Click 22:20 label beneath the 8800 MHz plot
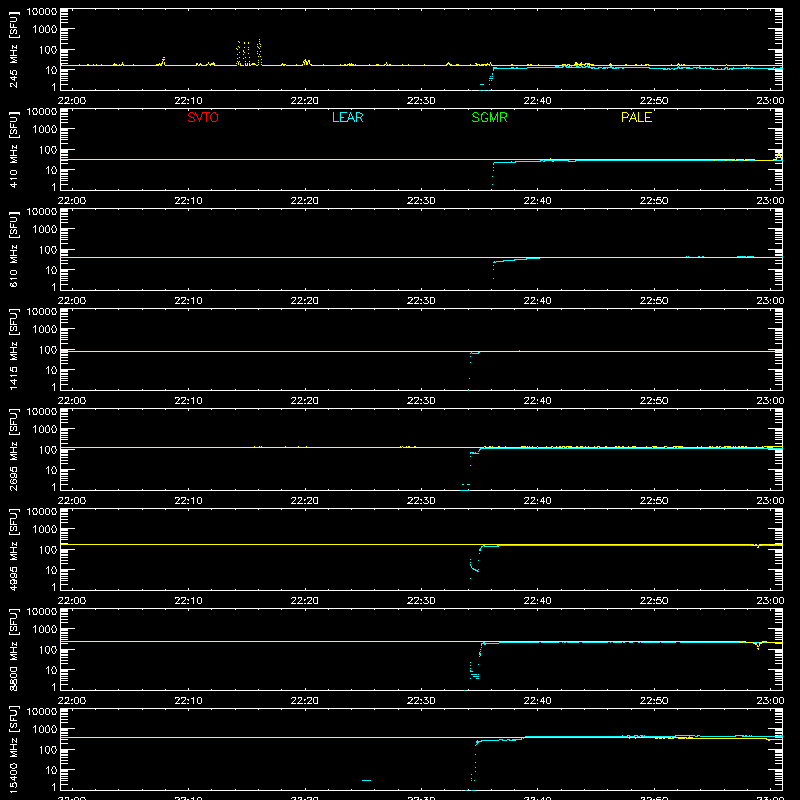800x800 pixels. coord(305,701)
